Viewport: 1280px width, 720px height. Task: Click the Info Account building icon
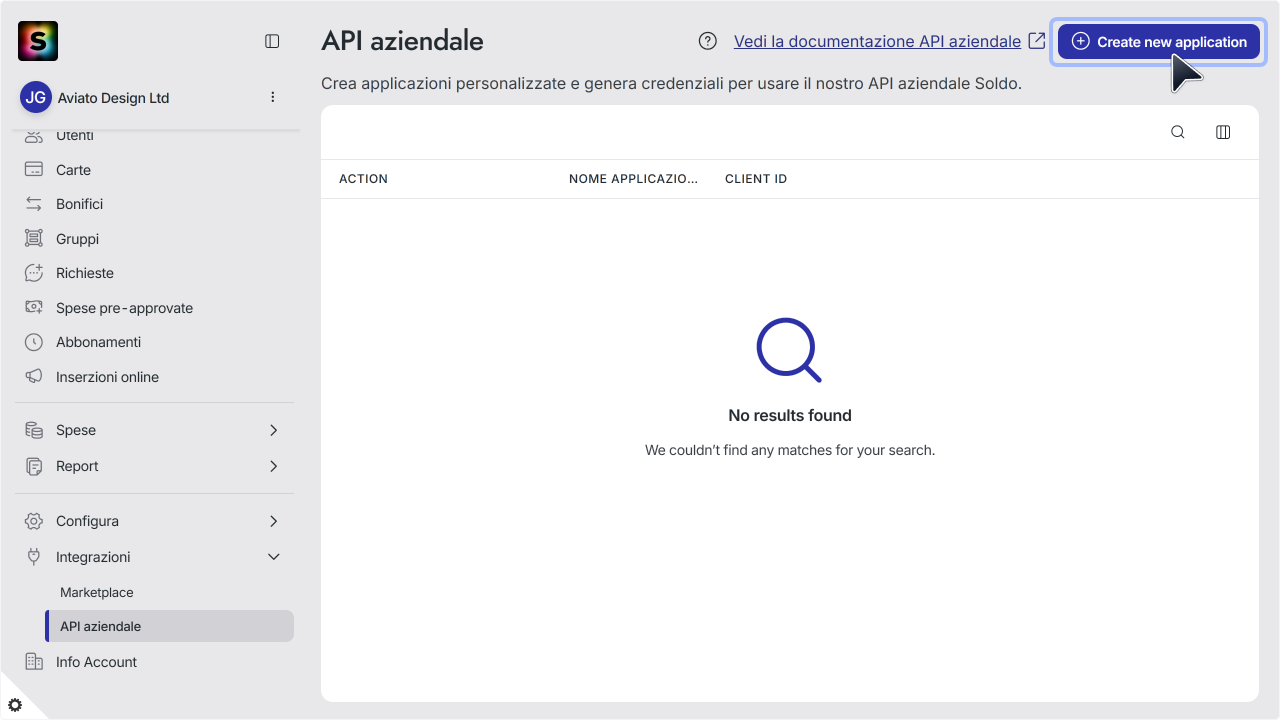pyautogui.click(x=34, y=662)
